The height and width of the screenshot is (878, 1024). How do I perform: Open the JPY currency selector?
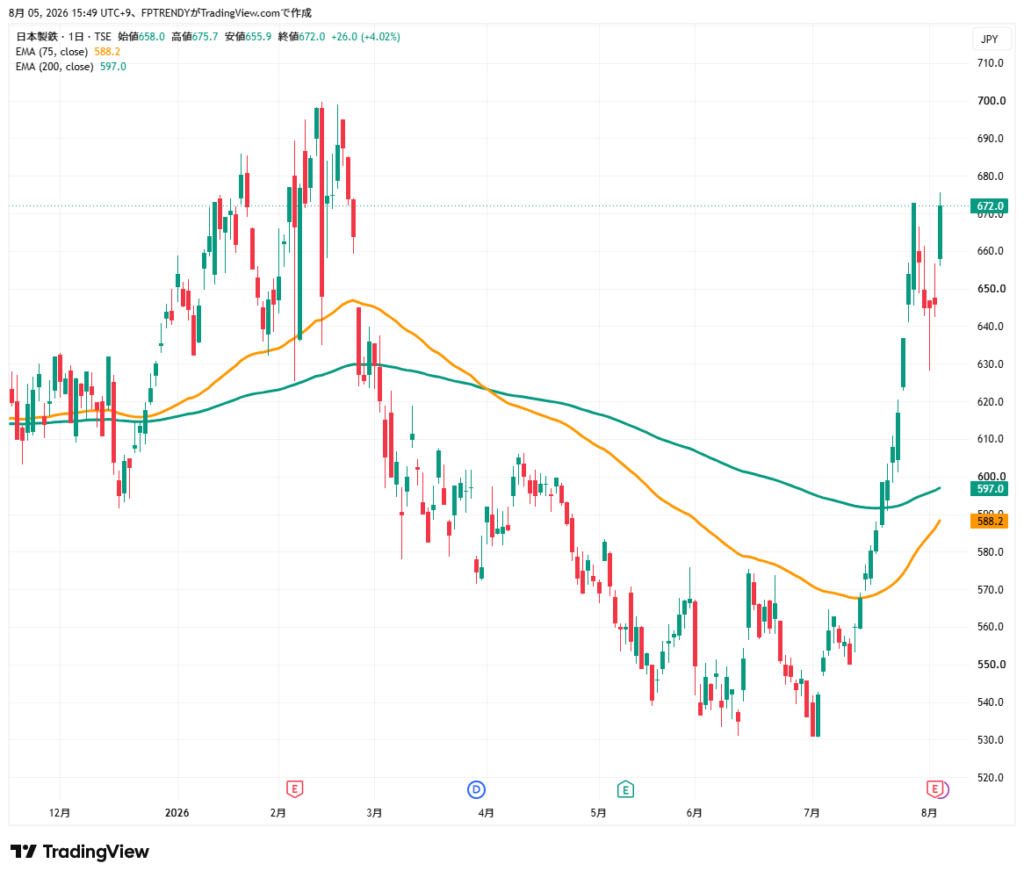click(989, 39)
